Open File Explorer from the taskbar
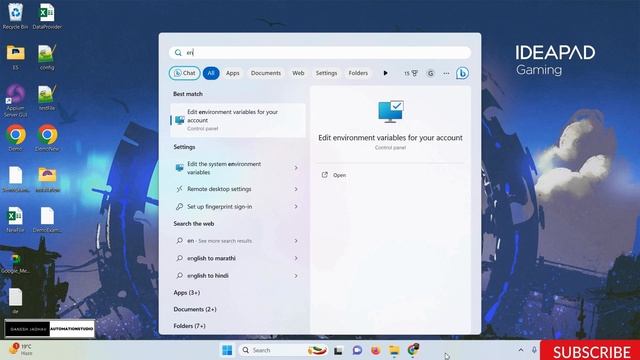The width and height of the screenshot is (640, 360). pyautogui.click(x=394, y=350)
